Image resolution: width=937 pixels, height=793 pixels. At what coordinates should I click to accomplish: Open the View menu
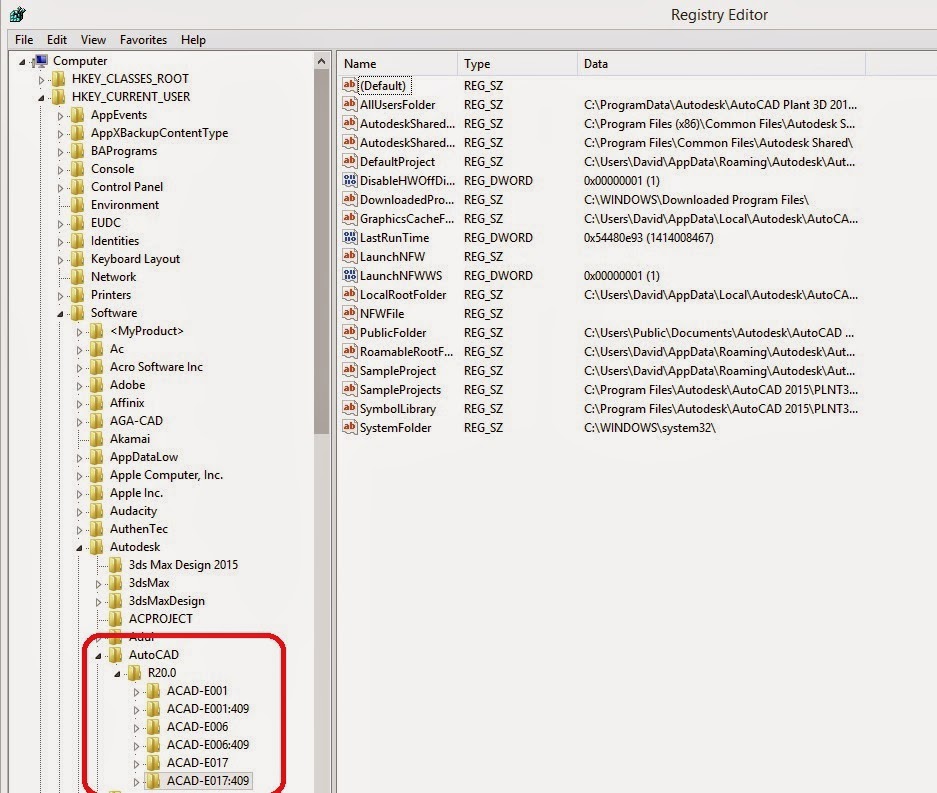pyautogui.click(x=93, y=39)
